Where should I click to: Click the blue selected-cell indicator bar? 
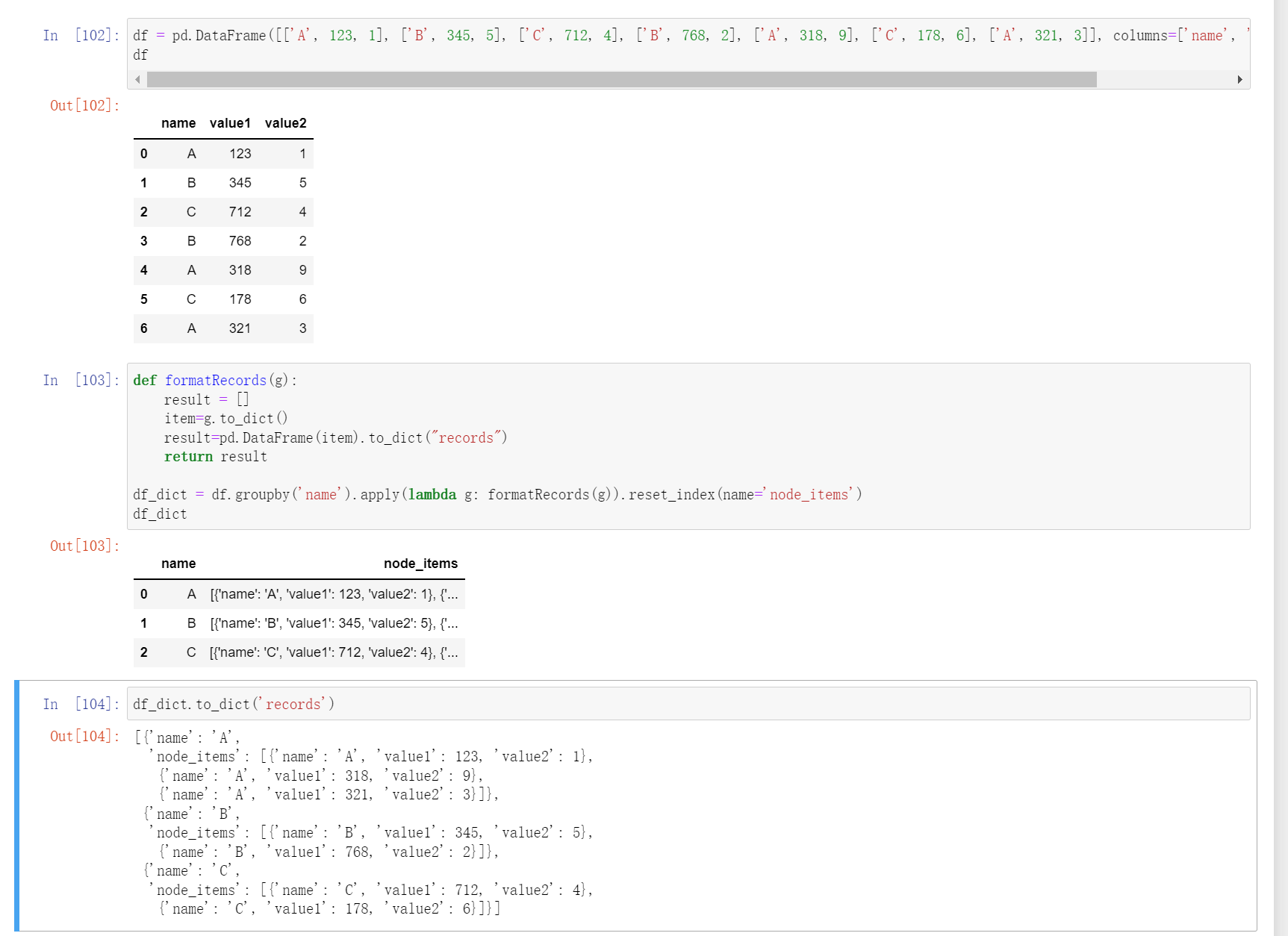(x=17, y=805)
